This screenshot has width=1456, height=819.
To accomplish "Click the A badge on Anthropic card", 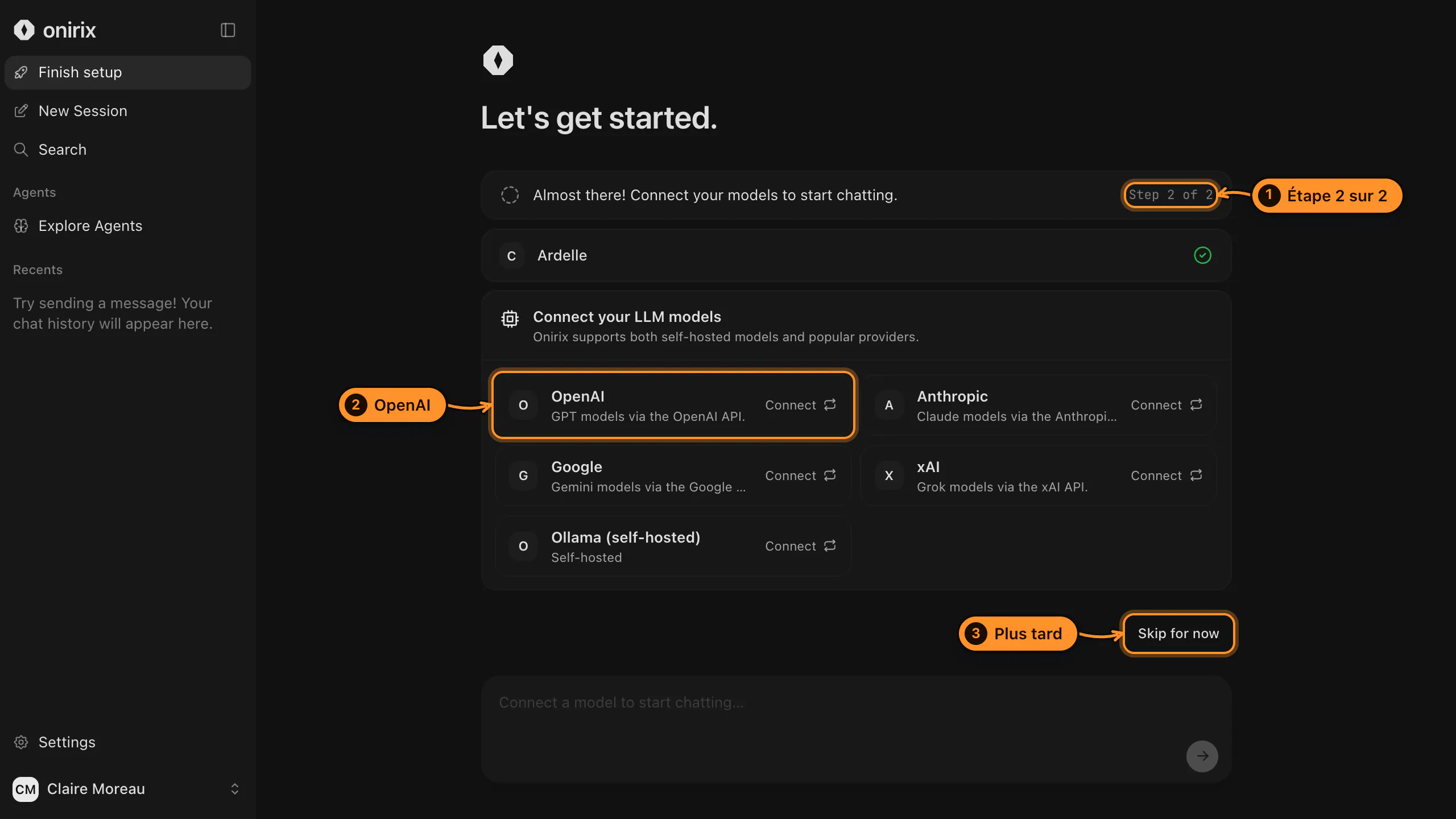I will click(889, 405).
